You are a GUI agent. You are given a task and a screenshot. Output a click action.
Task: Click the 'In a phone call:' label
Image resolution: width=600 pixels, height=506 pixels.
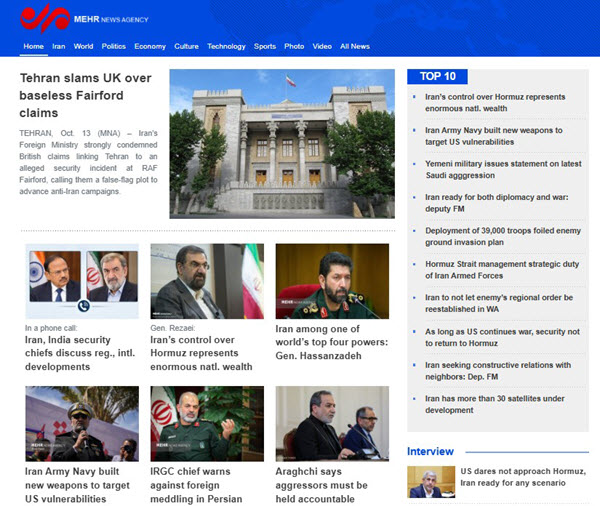click(51, 328)
